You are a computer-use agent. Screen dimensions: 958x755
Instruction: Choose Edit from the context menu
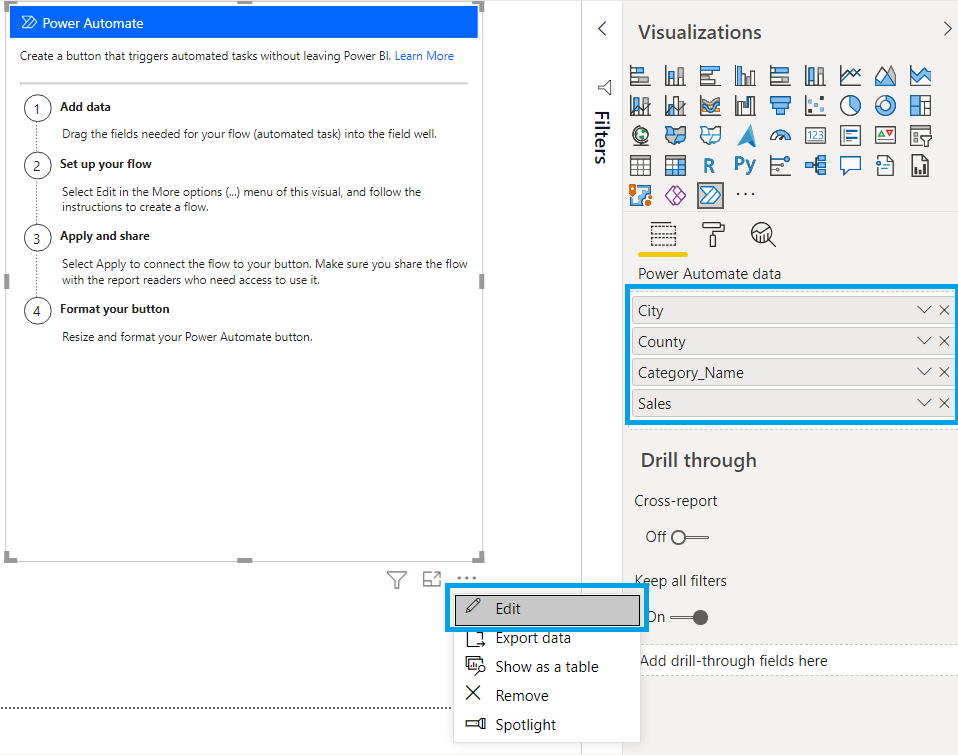(547, 609)
